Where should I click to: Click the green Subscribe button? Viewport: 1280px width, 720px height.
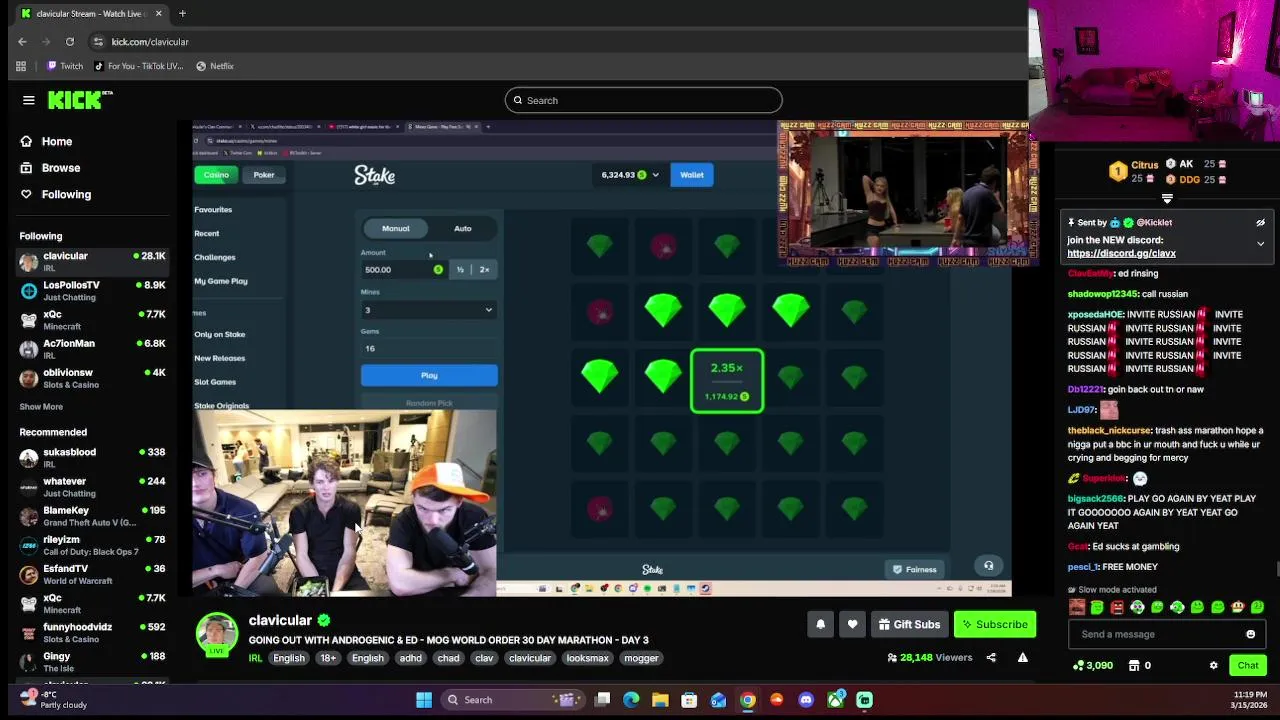pyautogui.click(x=995, y=624)
